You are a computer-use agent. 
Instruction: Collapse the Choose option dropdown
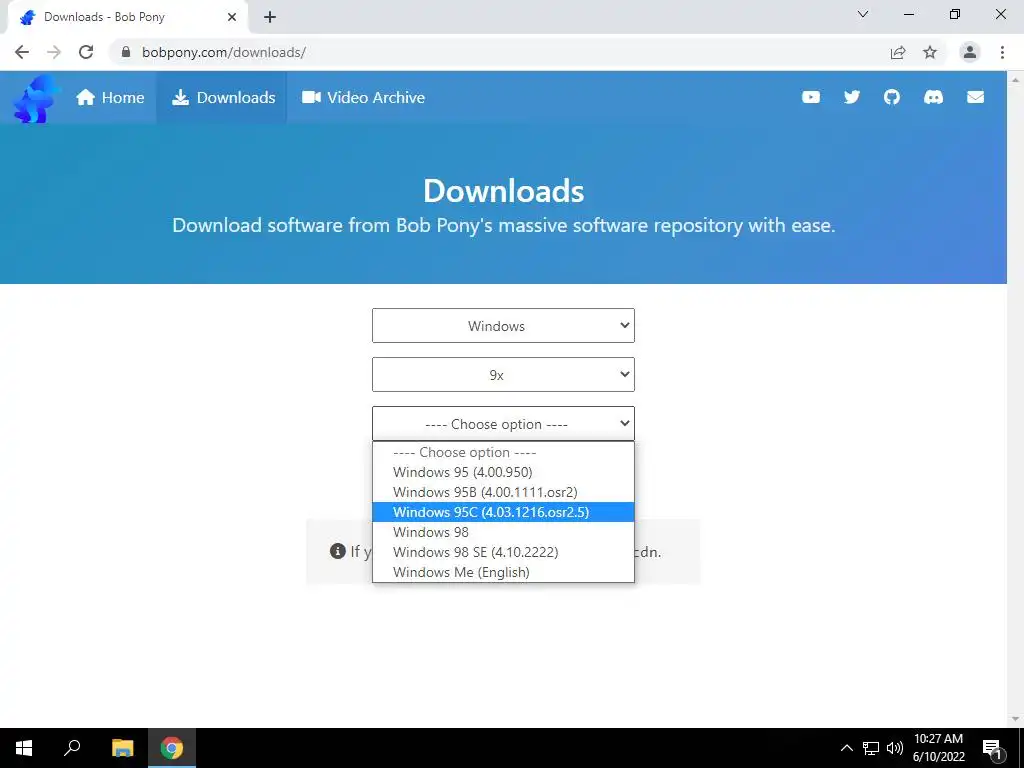[503, 424]
